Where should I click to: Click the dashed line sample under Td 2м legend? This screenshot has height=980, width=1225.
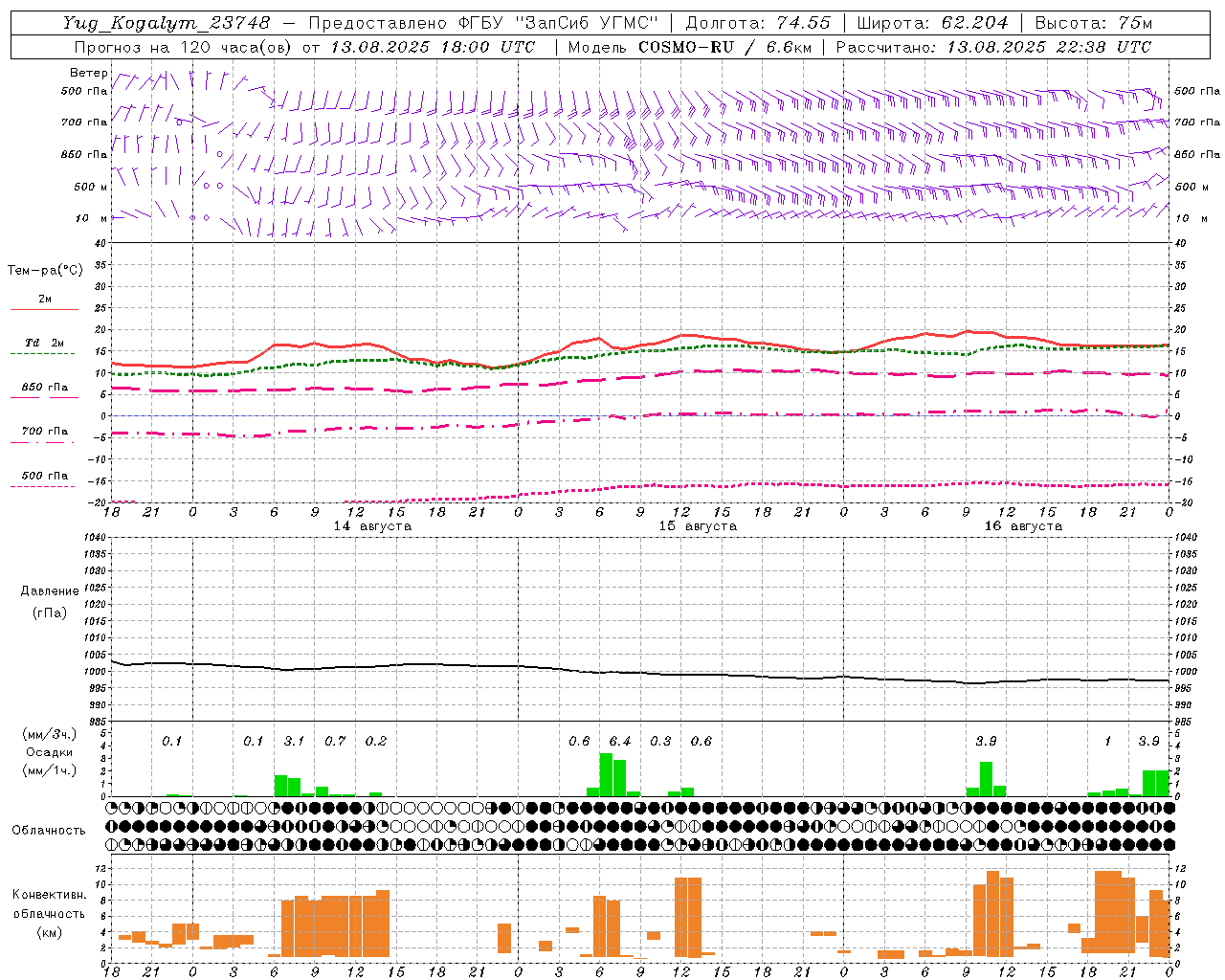click(42, 354)
